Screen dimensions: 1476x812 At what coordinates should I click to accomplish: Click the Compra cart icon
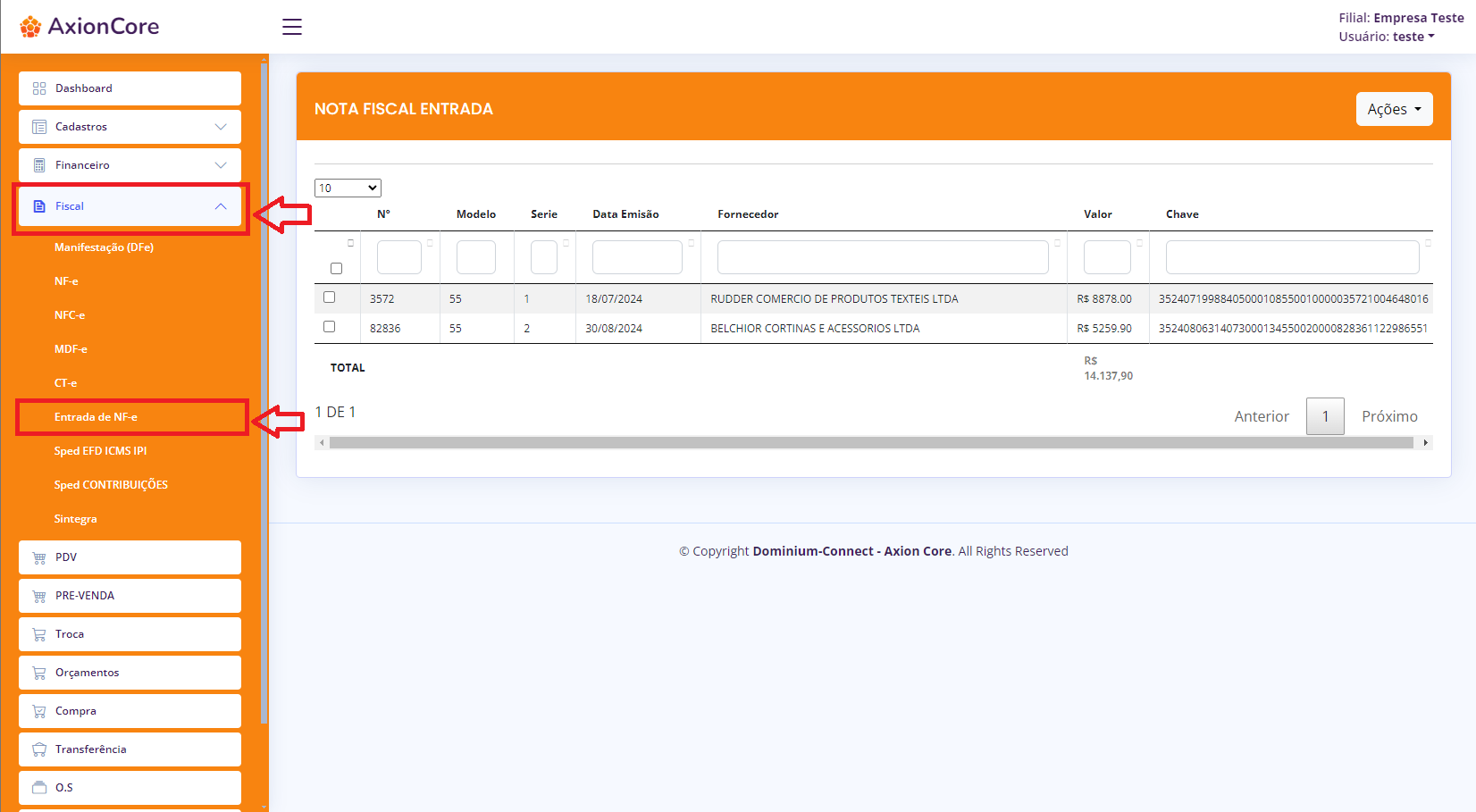click(x=39, y=711)
